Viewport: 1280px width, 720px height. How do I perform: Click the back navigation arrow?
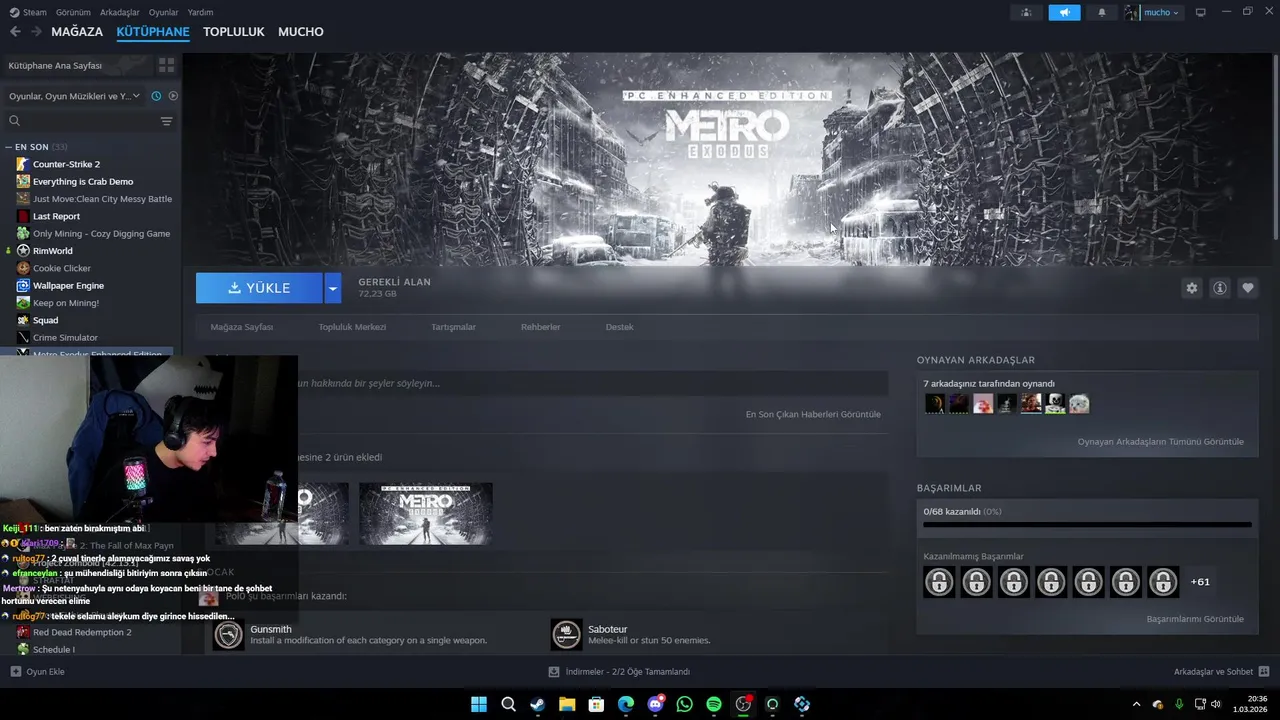(x=15, y=32)
